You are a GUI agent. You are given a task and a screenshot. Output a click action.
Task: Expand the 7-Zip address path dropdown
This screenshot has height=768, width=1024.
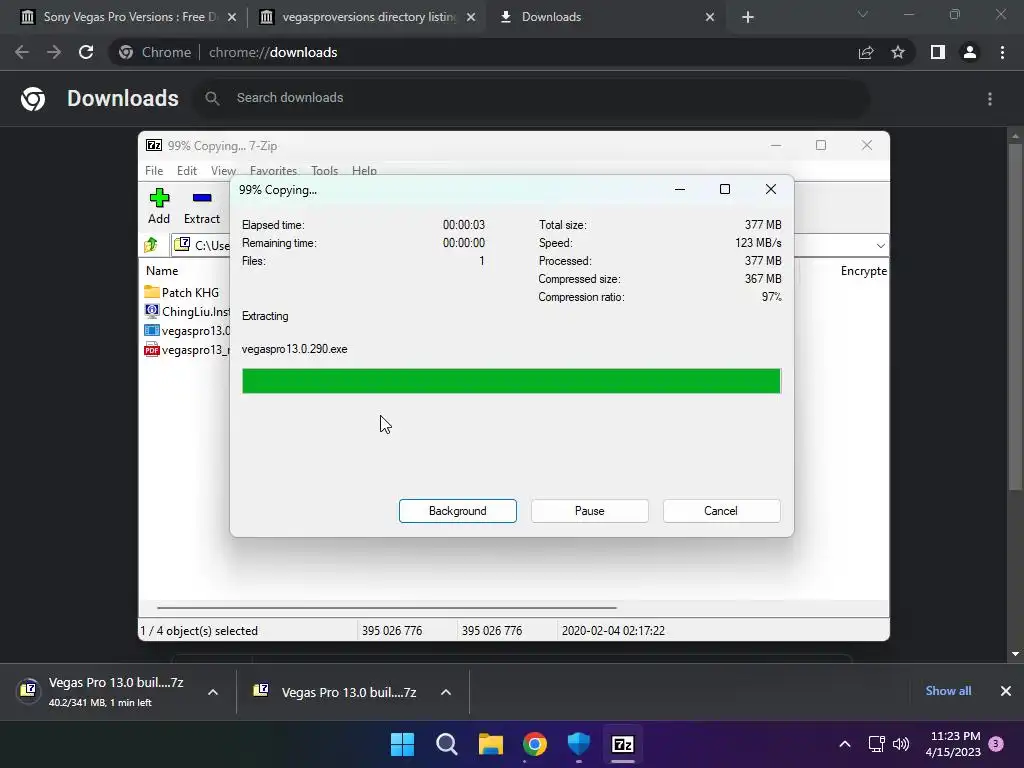tap(880, 246)
